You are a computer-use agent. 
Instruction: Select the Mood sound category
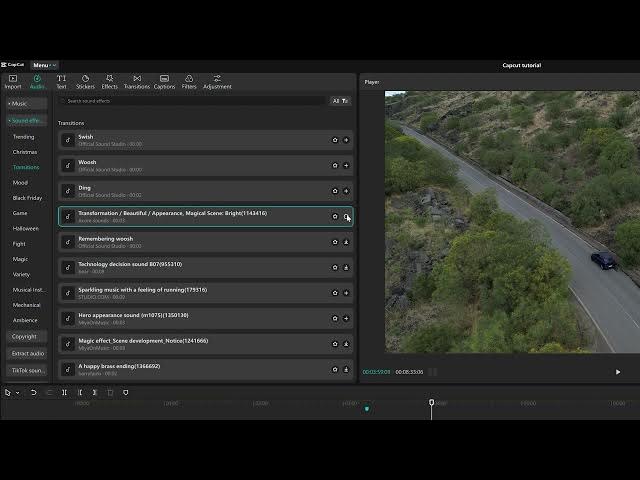20,182
